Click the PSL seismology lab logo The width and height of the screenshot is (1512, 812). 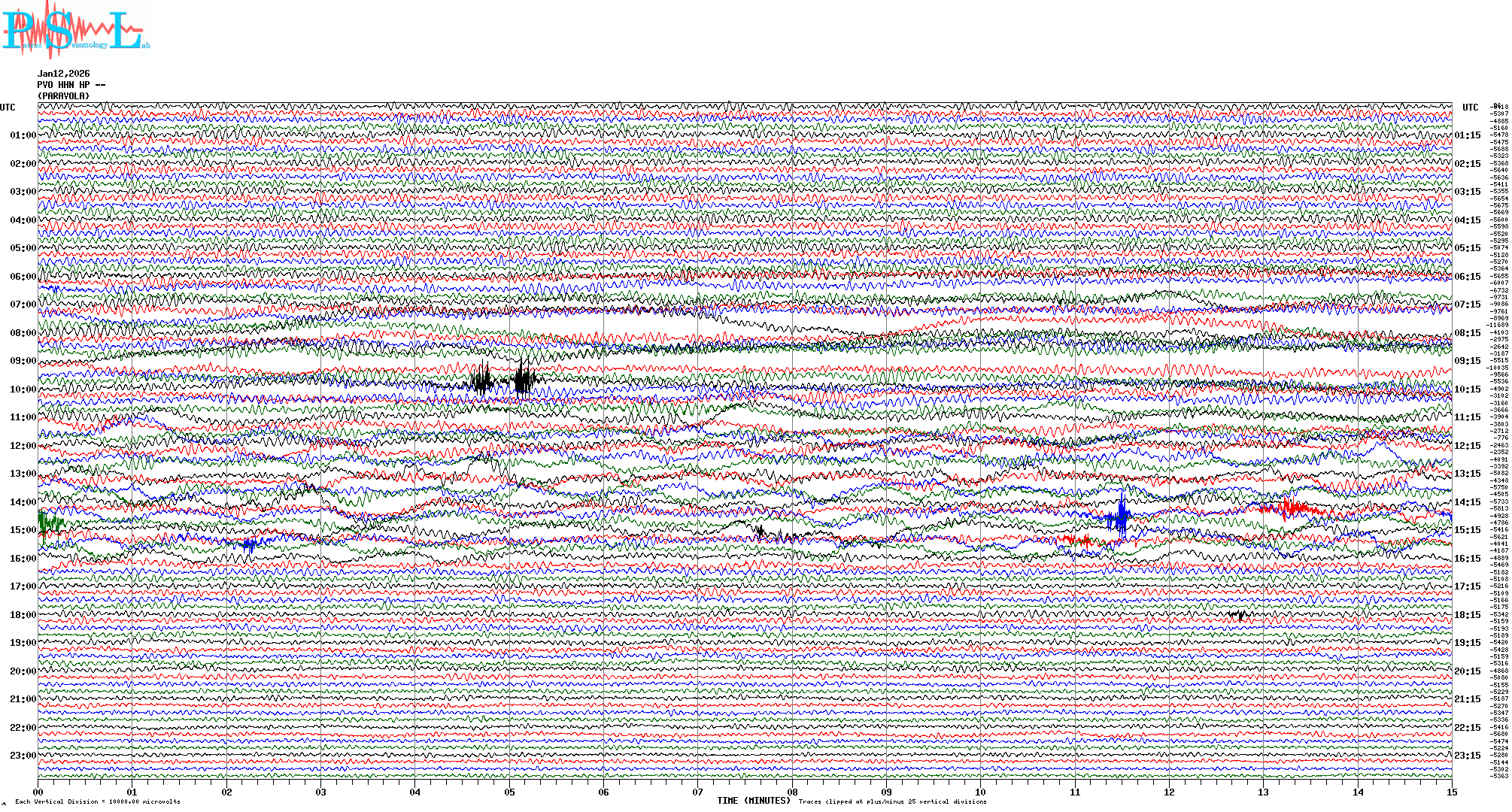point(75,30)
